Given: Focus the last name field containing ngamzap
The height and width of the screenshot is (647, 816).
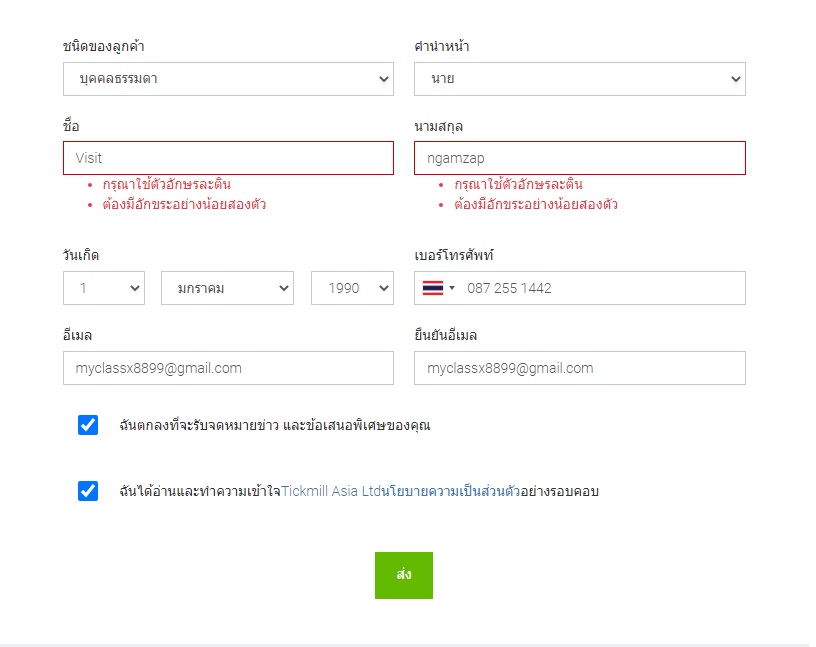Looking at the screenshot, I should pos(579,158).
